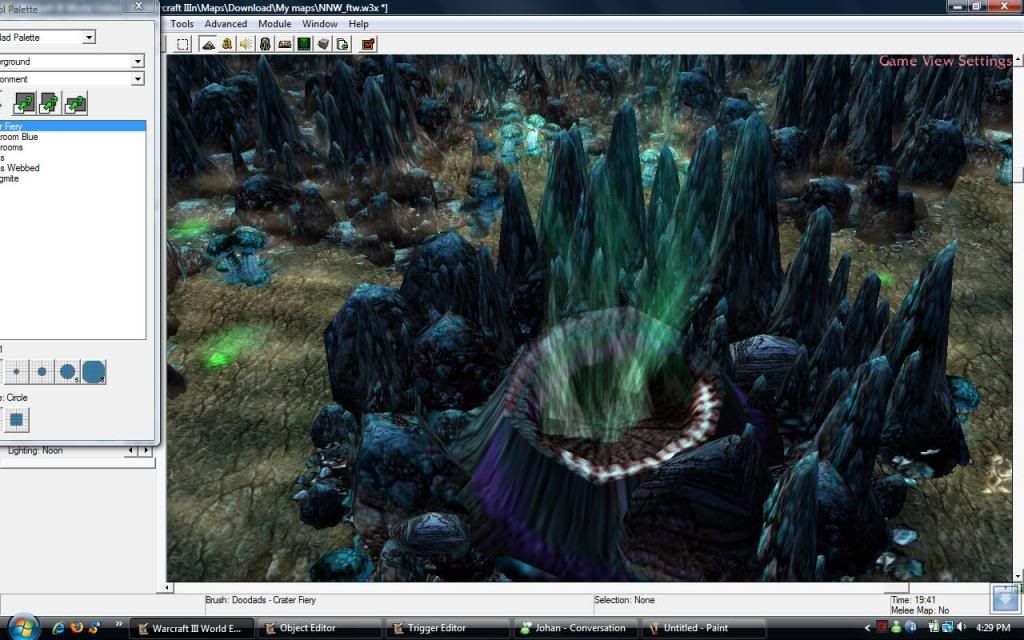Switch to Object Editor taskbar button
Viewport: 1024px width, 640px height.
click(320, 628)
